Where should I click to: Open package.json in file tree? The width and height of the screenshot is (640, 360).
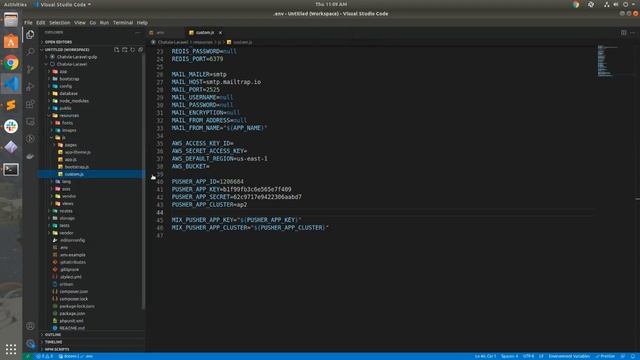click(72, 313)
